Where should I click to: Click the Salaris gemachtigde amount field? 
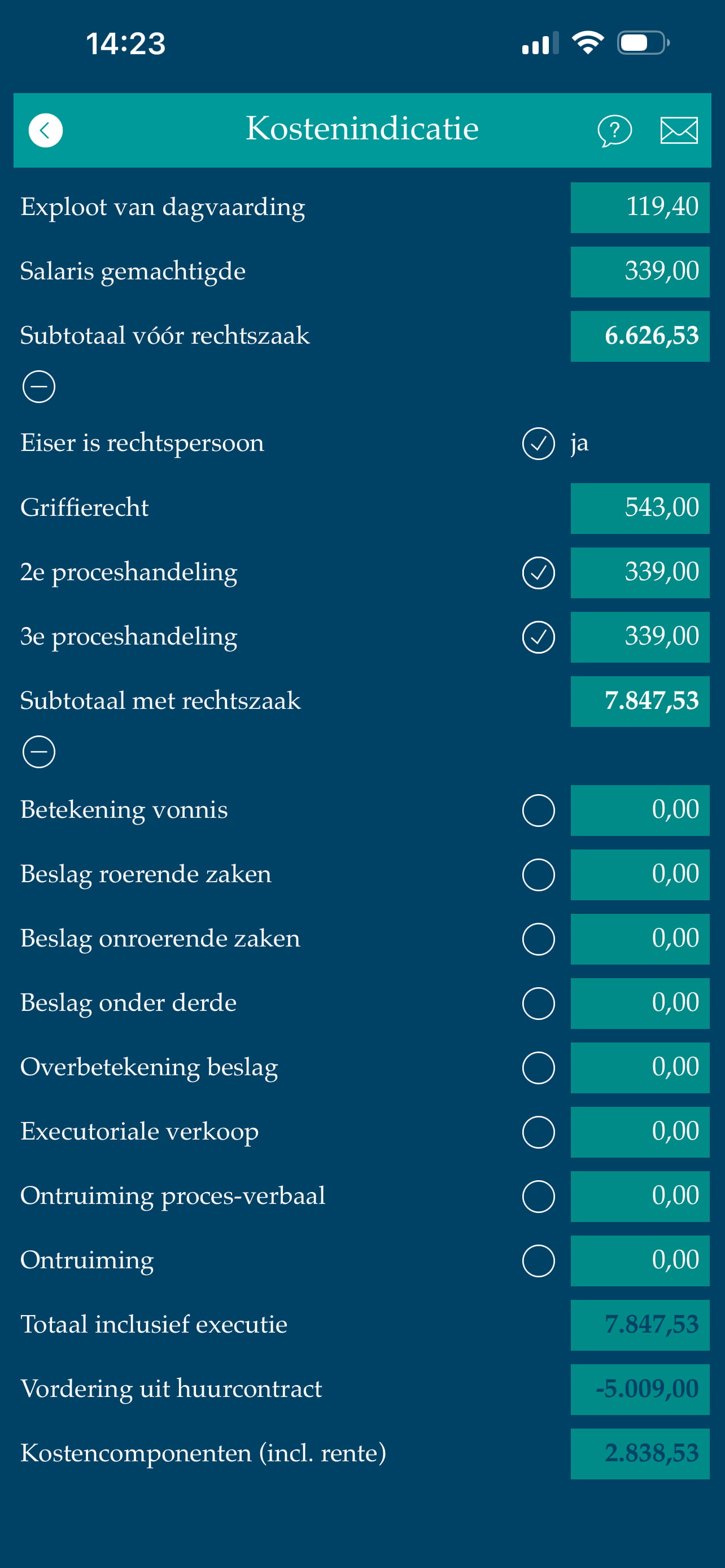coord(639,271)
